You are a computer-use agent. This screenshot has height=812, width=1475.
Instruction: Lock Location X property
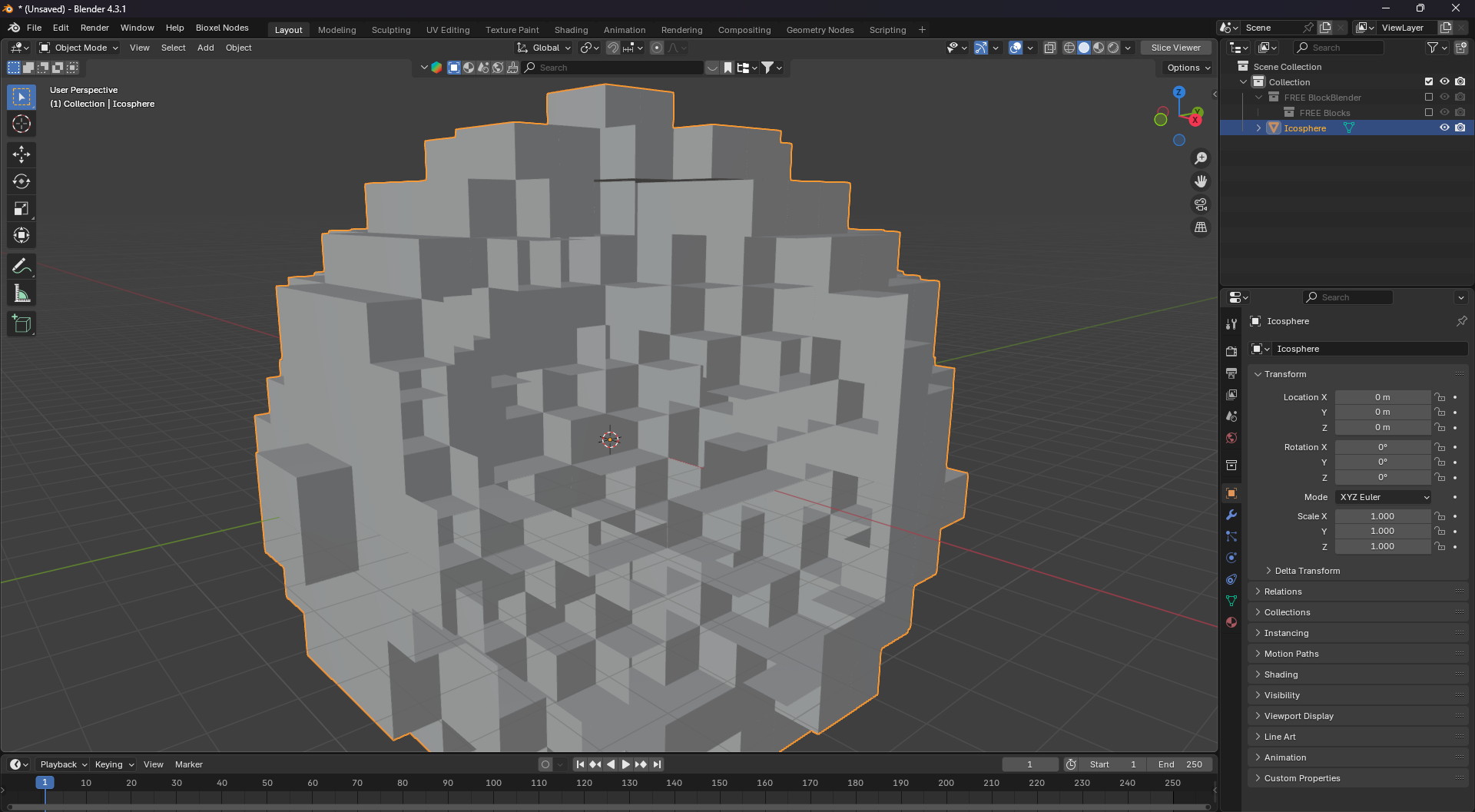(1440, 397)
